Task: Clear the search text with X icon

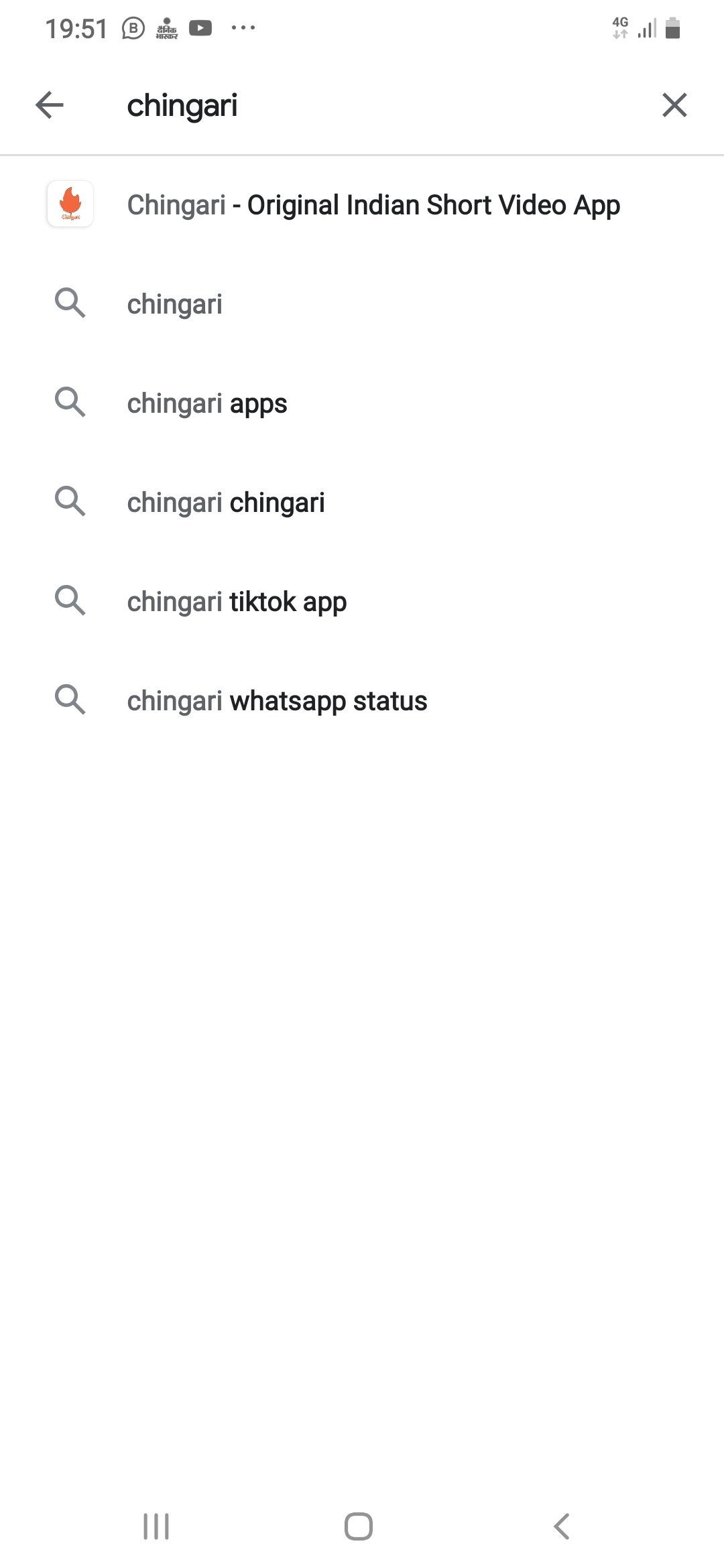Action: (x=674, y=105)
